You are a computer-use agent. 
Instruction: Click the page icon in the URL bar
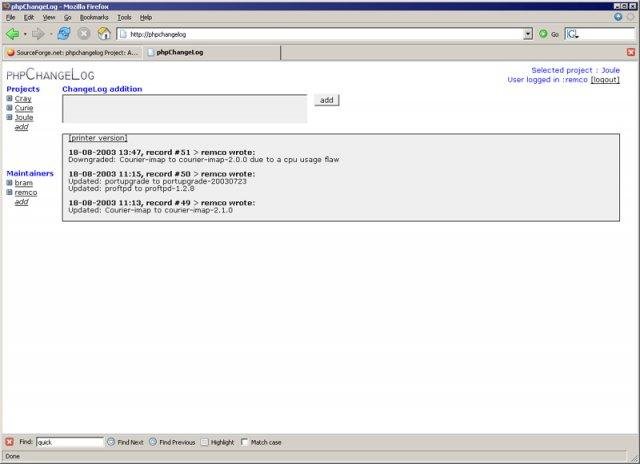pos(123,34)
